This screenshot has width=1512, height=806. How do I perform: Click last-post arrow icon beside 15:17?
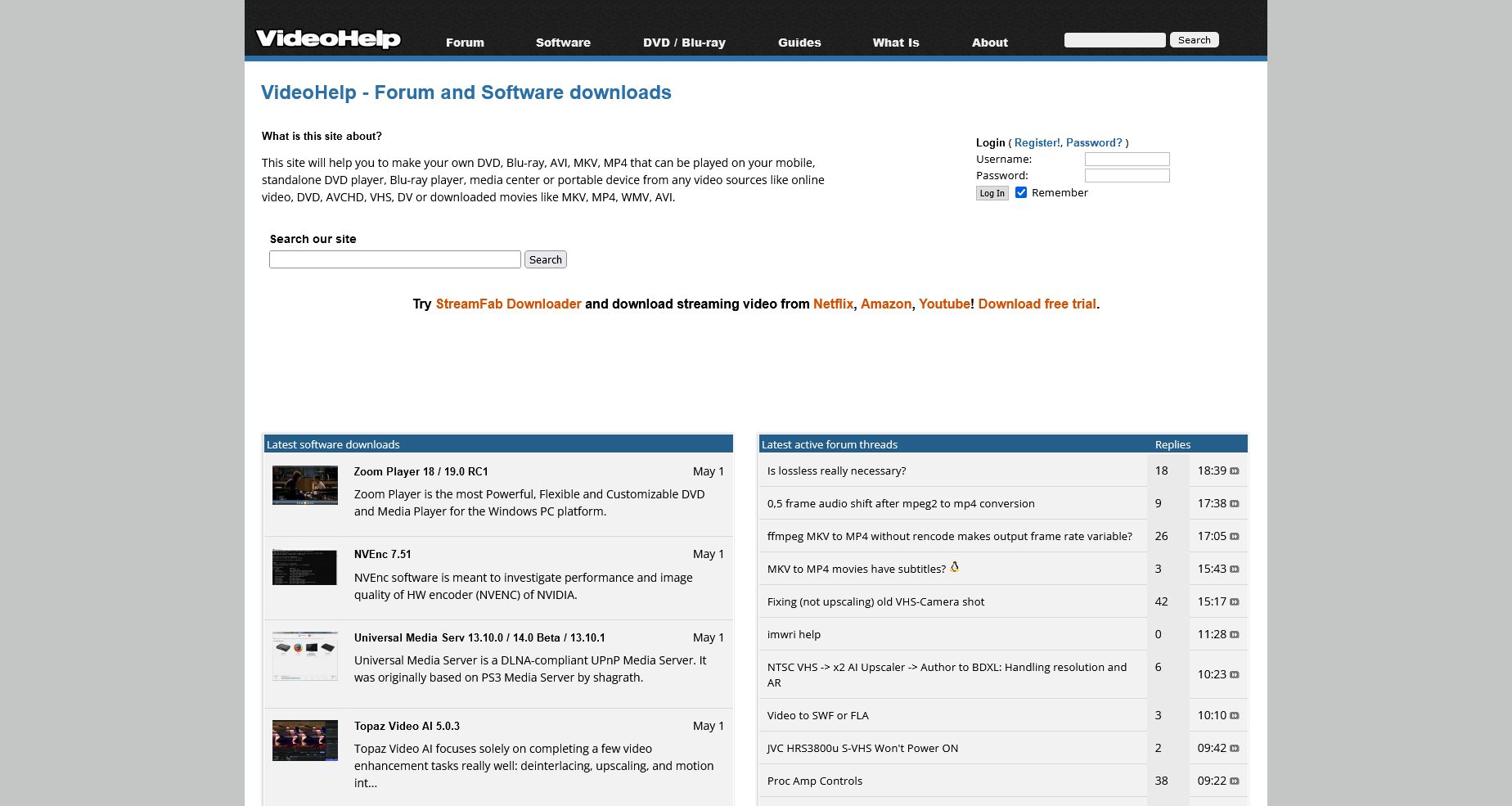coord(1234,602)
